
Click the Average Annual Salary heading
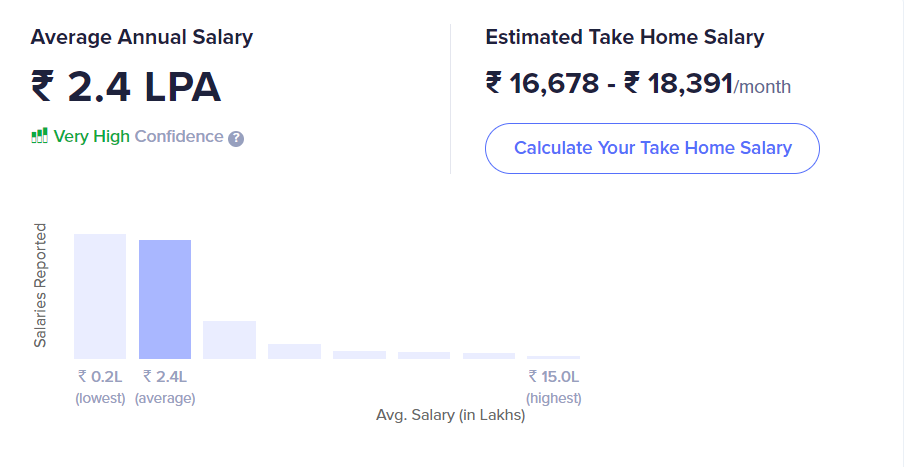[x=142, y=37]
